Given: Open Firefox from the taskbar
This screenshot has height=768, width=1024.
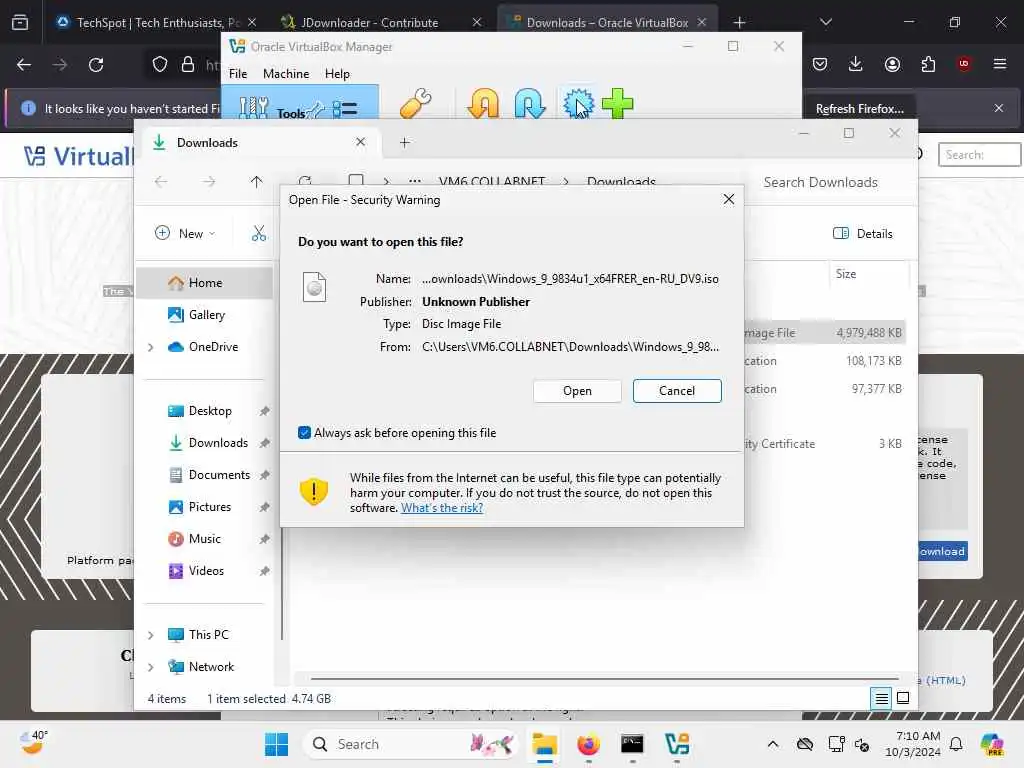Looking at the screenshot, I should click(x=588, y=744).
